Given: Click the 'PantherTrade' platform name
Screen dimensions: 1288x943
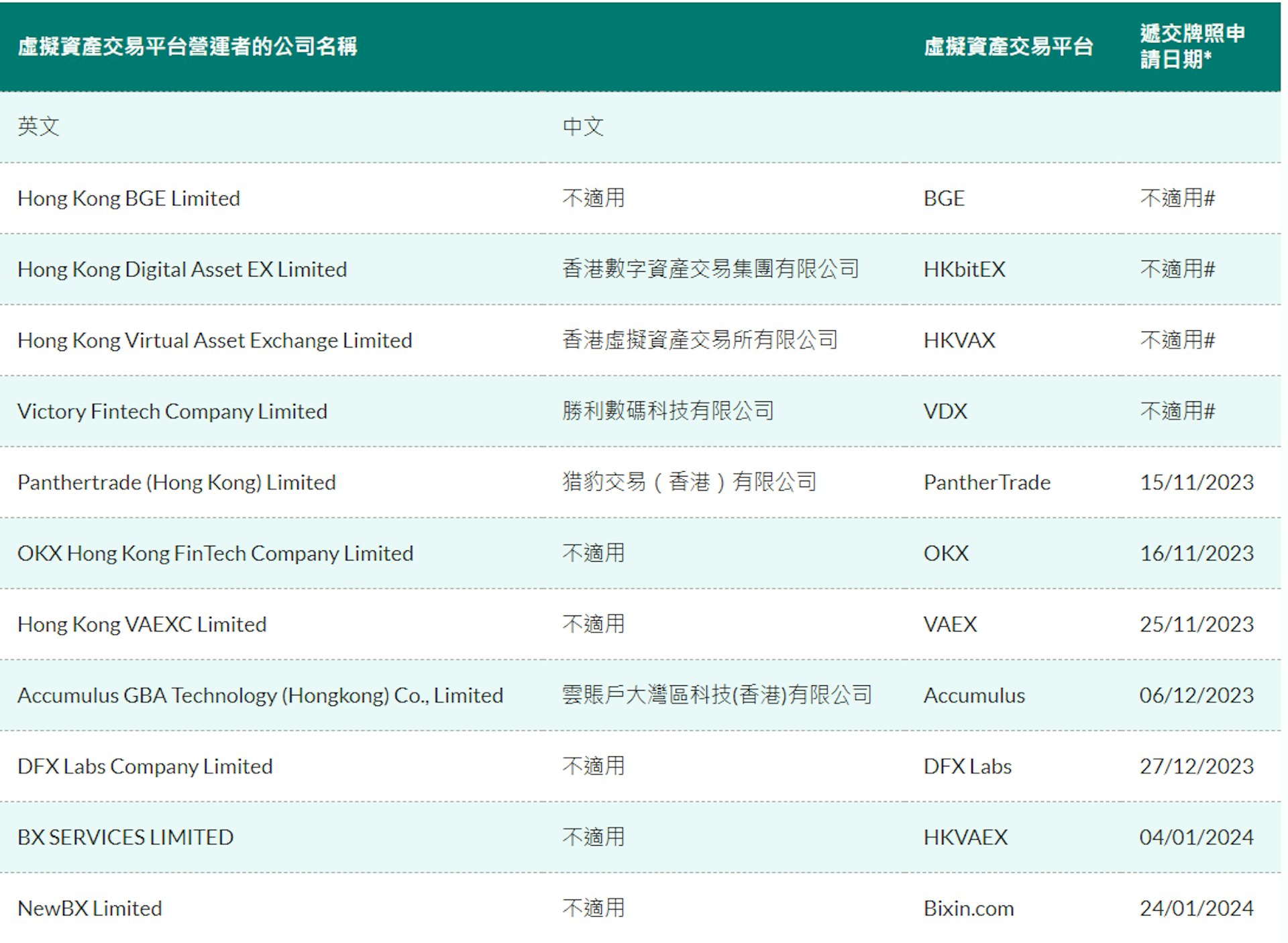Looking at the screenshot, I should [987, 482].
